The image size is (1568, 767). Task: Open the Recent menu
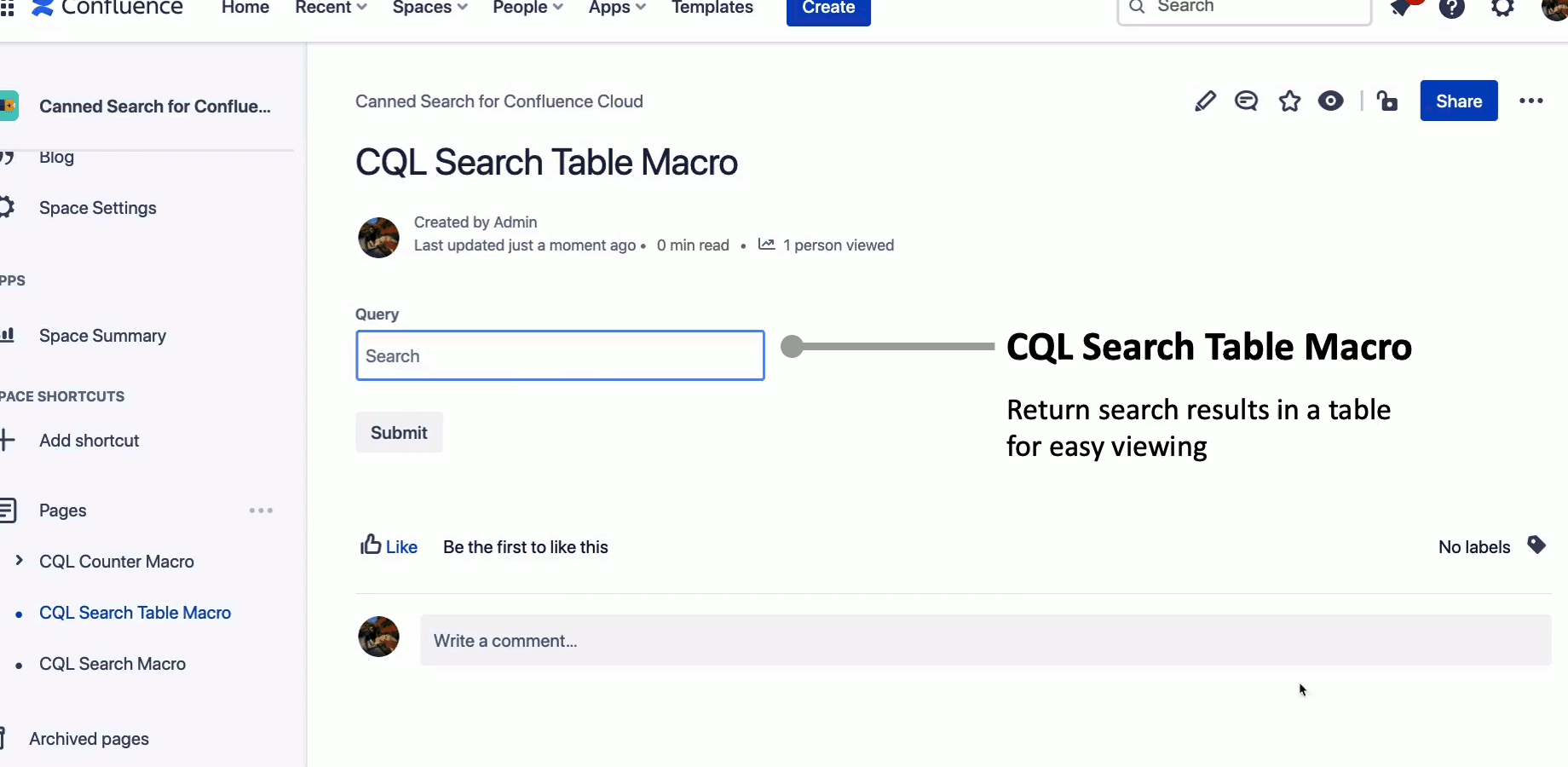tap(329, 8)
